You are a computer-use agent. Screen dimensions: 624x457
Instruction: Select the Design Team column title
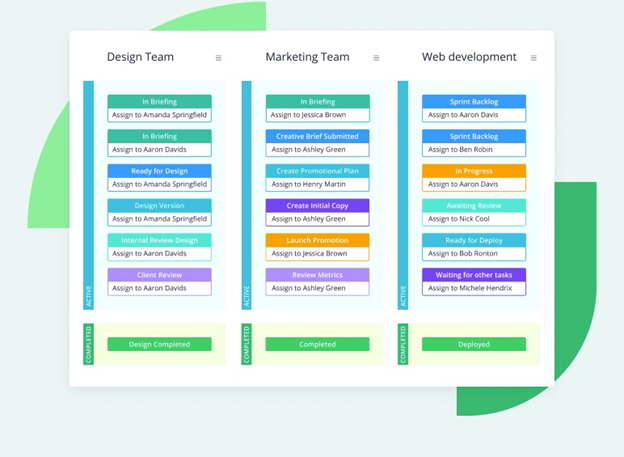pos(140,57)
